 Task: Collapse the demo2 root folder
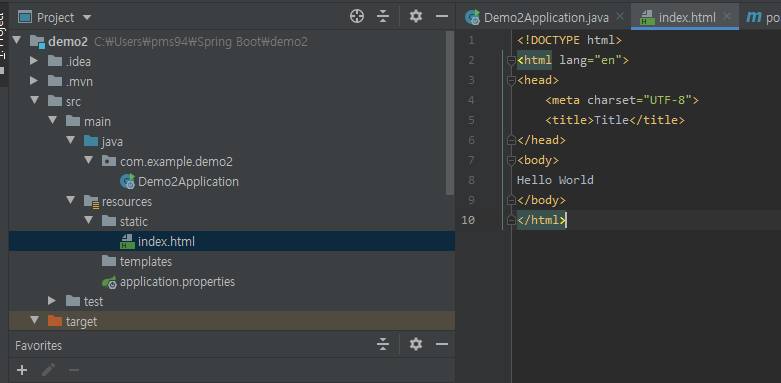coord(17,40)
